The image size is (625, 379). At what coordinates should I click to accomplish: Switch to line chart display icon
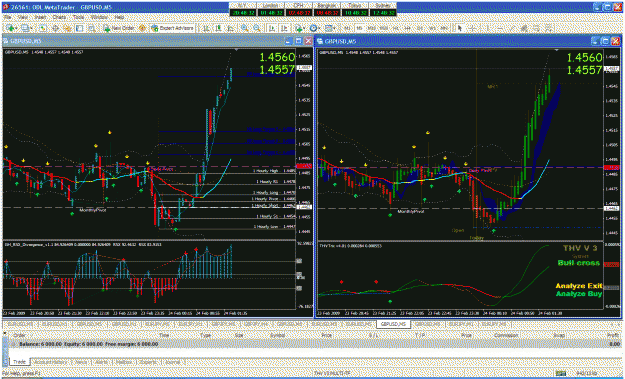231,28
